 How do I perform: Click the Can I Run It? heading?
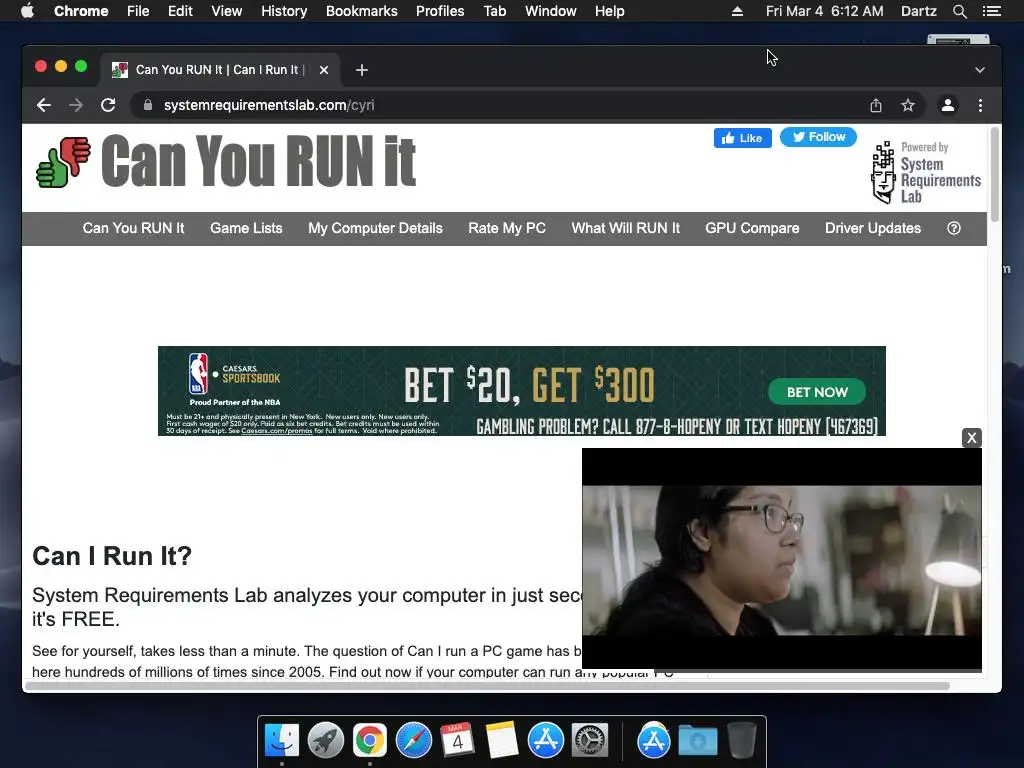point(112,556)
